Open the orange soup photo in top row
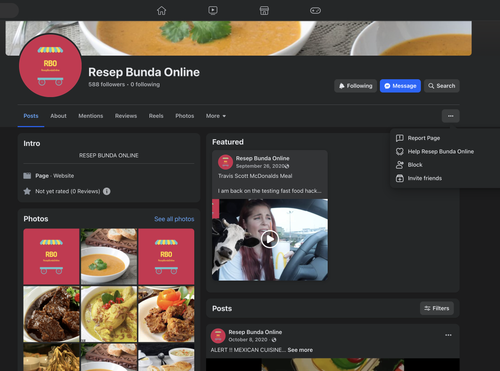 109,256
